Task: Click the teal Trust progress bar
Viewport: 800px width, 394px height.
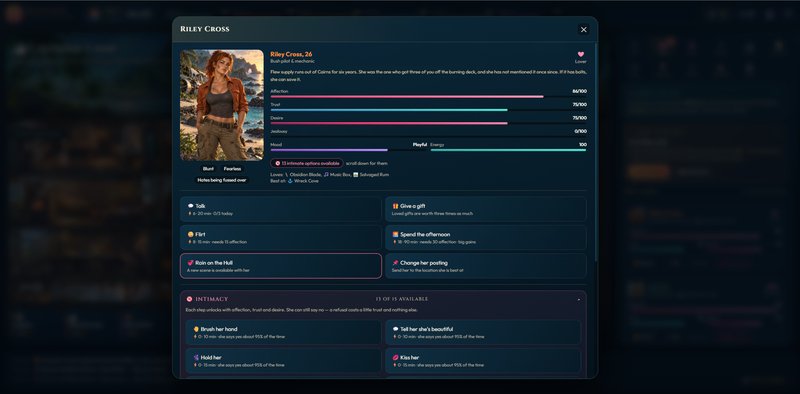Action: (x=389, y=110)
